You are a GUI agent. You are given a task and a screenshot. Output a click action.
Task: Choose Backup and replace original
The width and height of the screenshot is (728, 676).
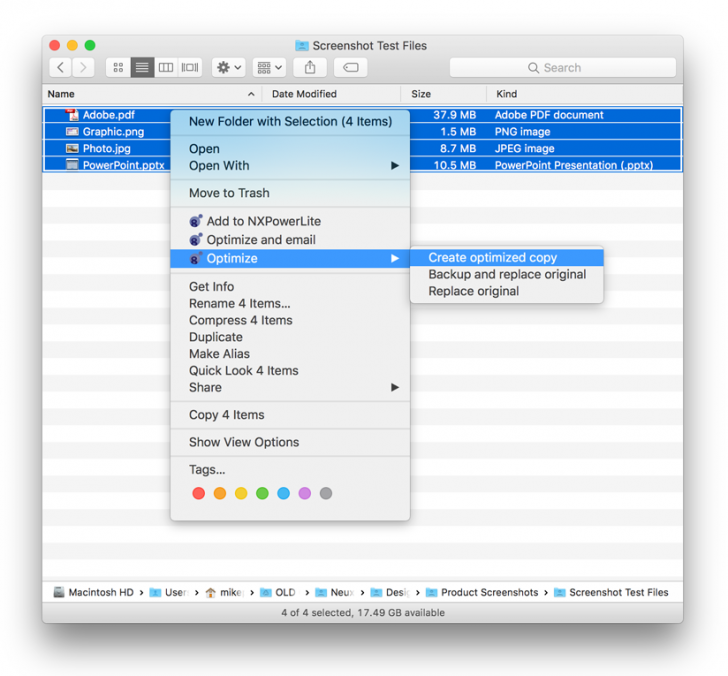[x=507, y=274]
